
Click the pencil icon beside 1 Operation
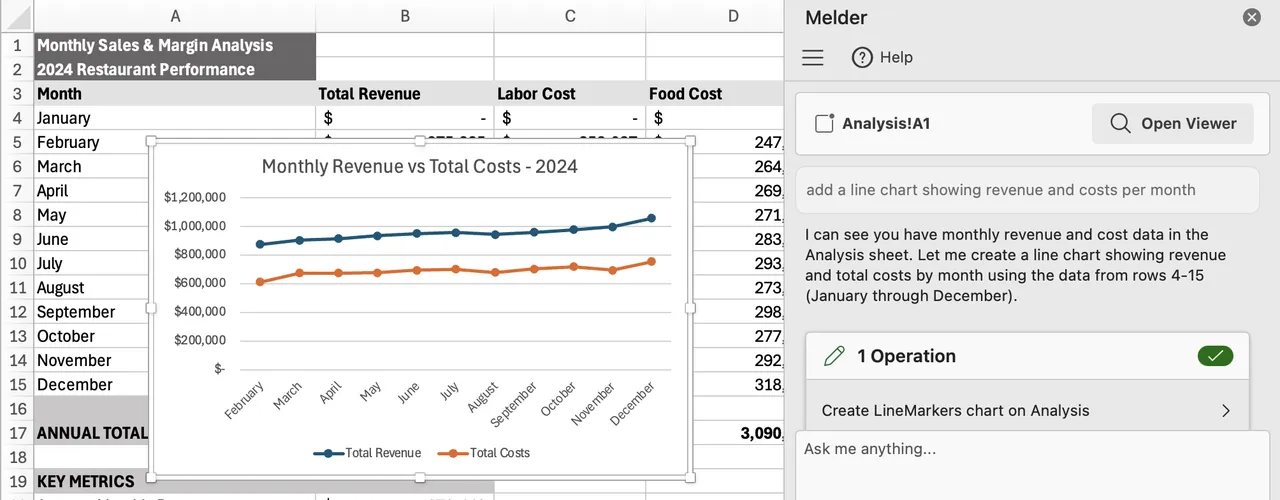pyautogui.click(x=834, y=356)
